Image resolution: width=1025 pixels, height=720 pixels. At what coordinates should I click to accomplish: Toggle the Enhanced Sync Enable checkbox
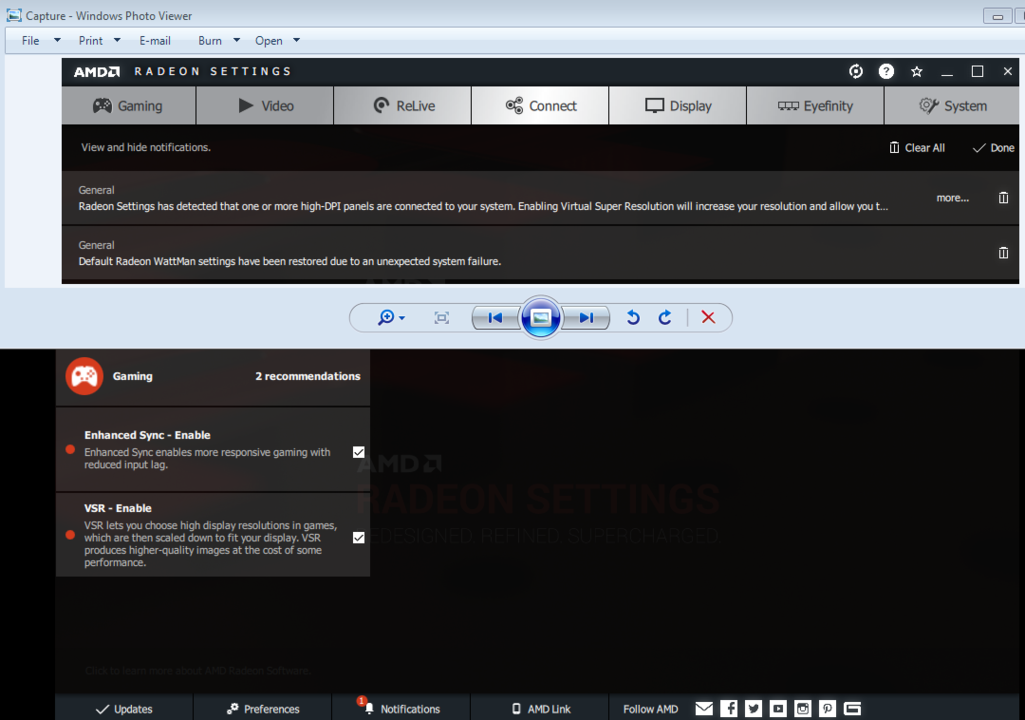tap(359, 452)
